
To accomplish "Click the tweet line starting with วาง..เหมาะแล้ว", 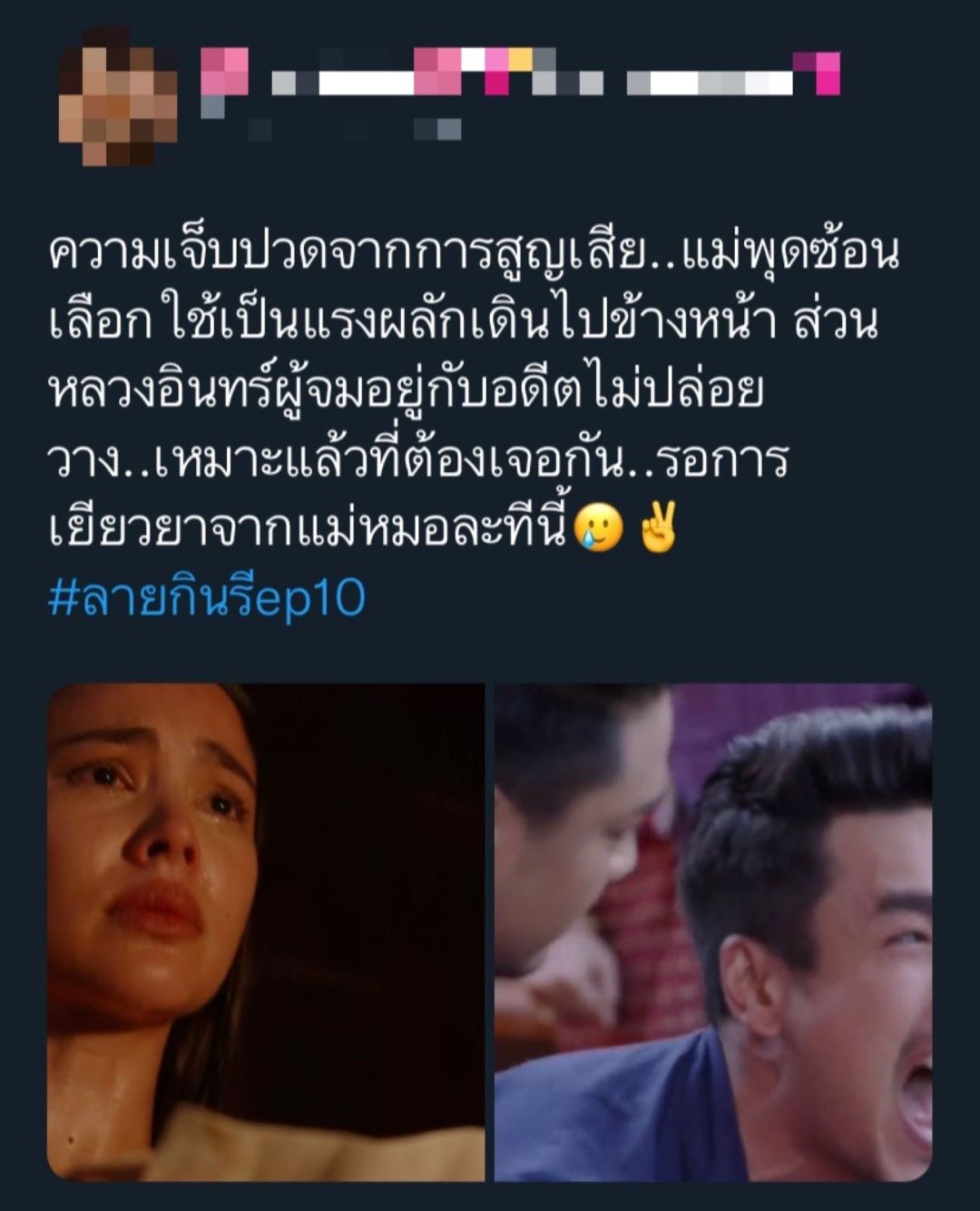I will [418, 460].
